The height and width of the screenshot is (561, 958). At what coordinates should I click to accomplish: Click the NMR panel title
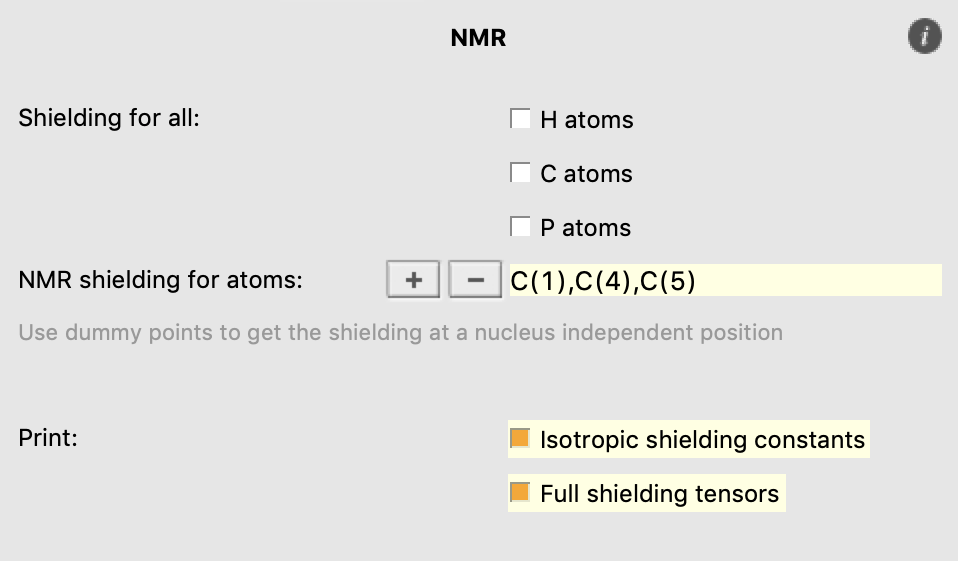pos(478,39)
